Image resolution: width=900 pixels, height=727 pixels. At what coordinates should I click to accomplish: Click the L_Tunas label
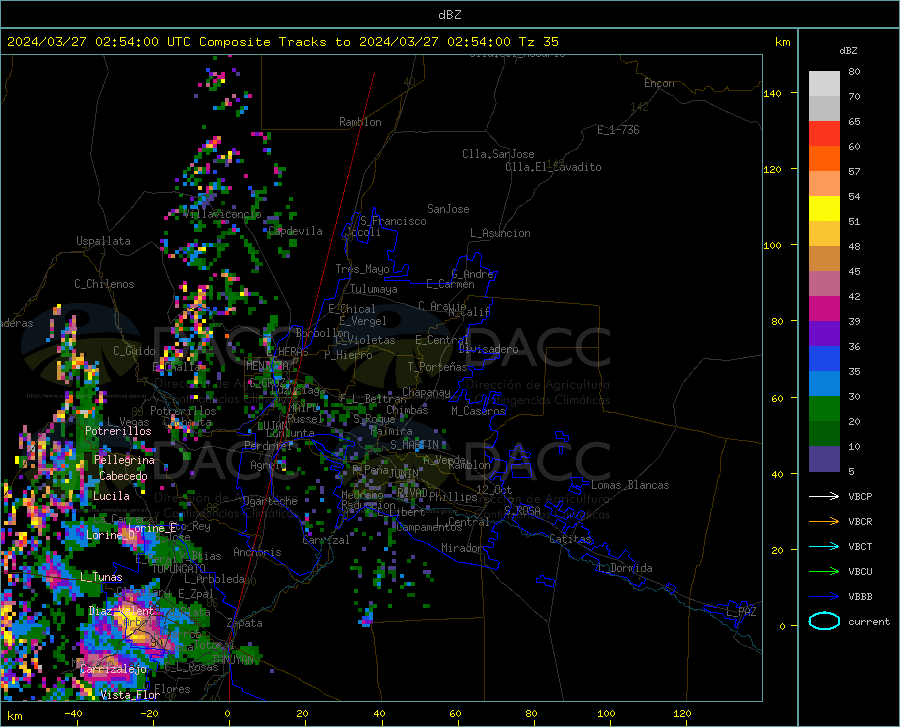(x=101, y=577)
